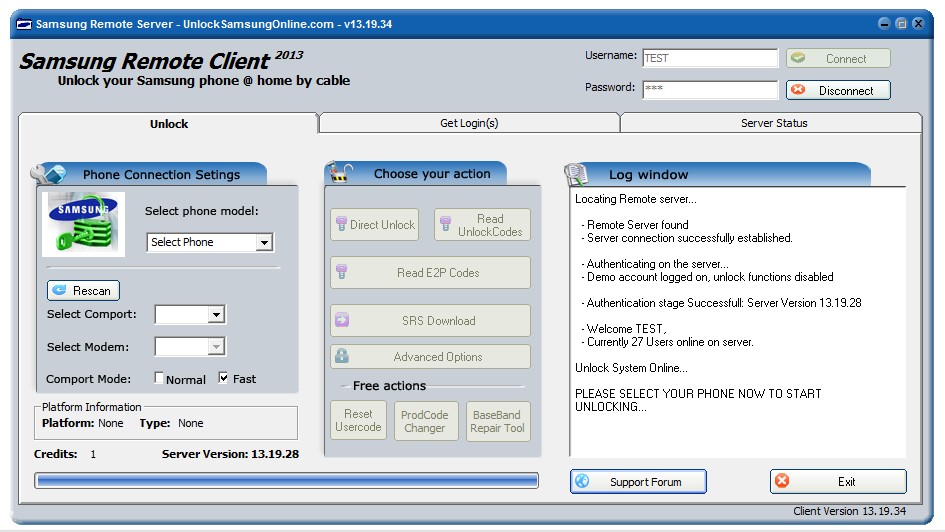Open Advanced Options

coord(430,357)
